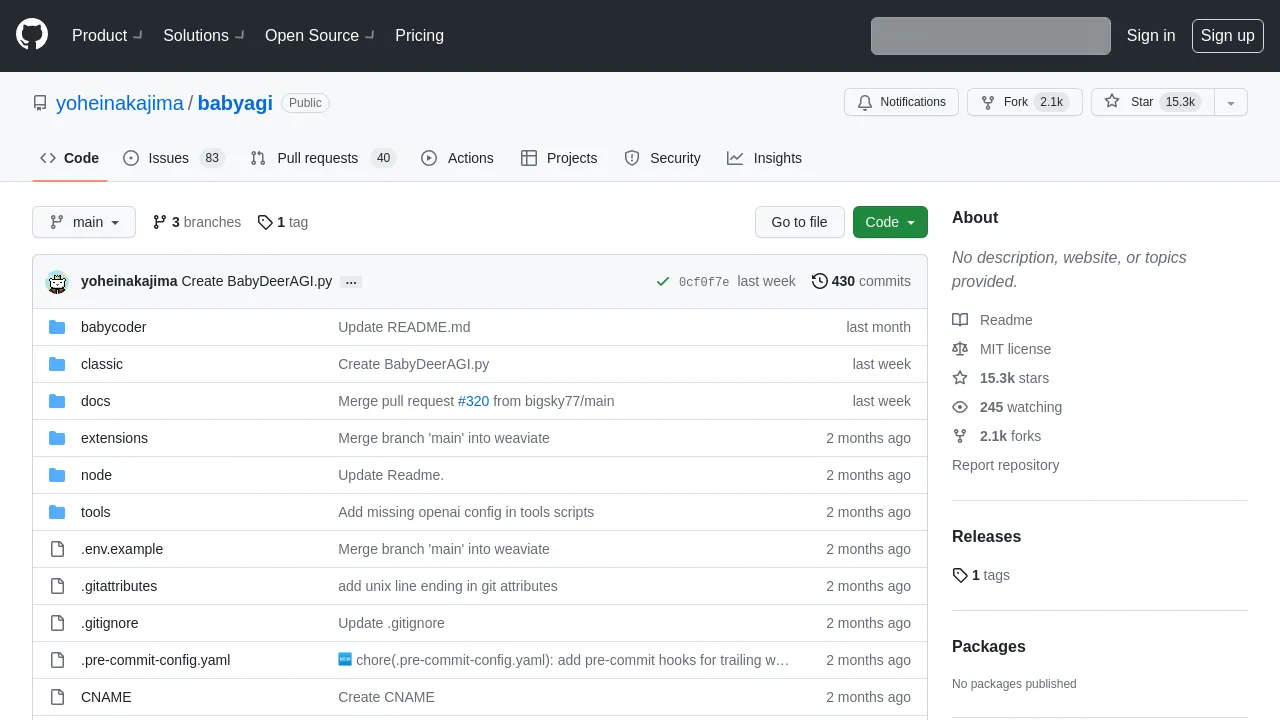
Task: Open the Actions tab
Action: coord(458,158)
